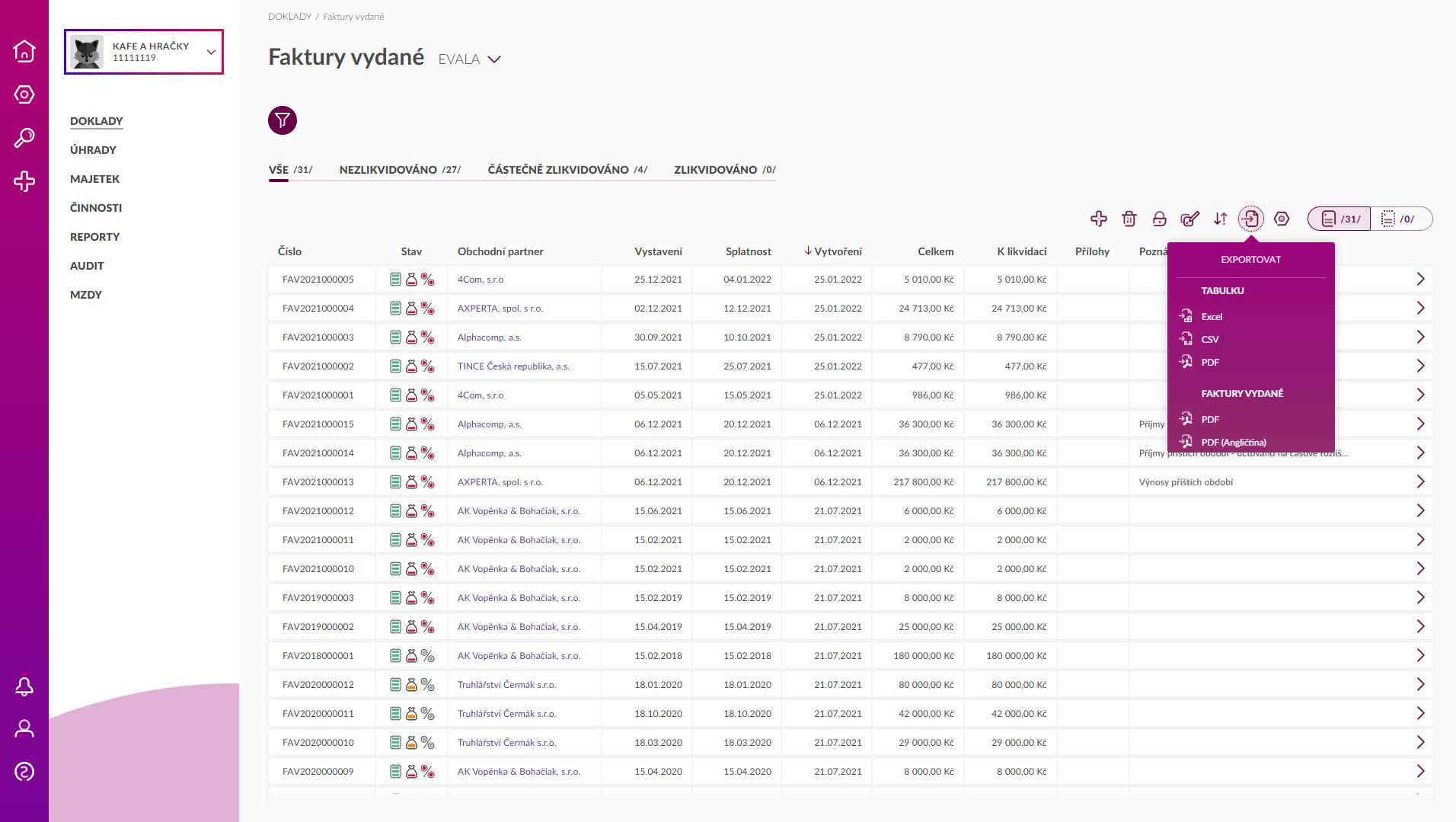Viewport: 1456px width, 822px height.
Task: Open detail arrow of FAV2020000009 row
Action: [1420, 772]
